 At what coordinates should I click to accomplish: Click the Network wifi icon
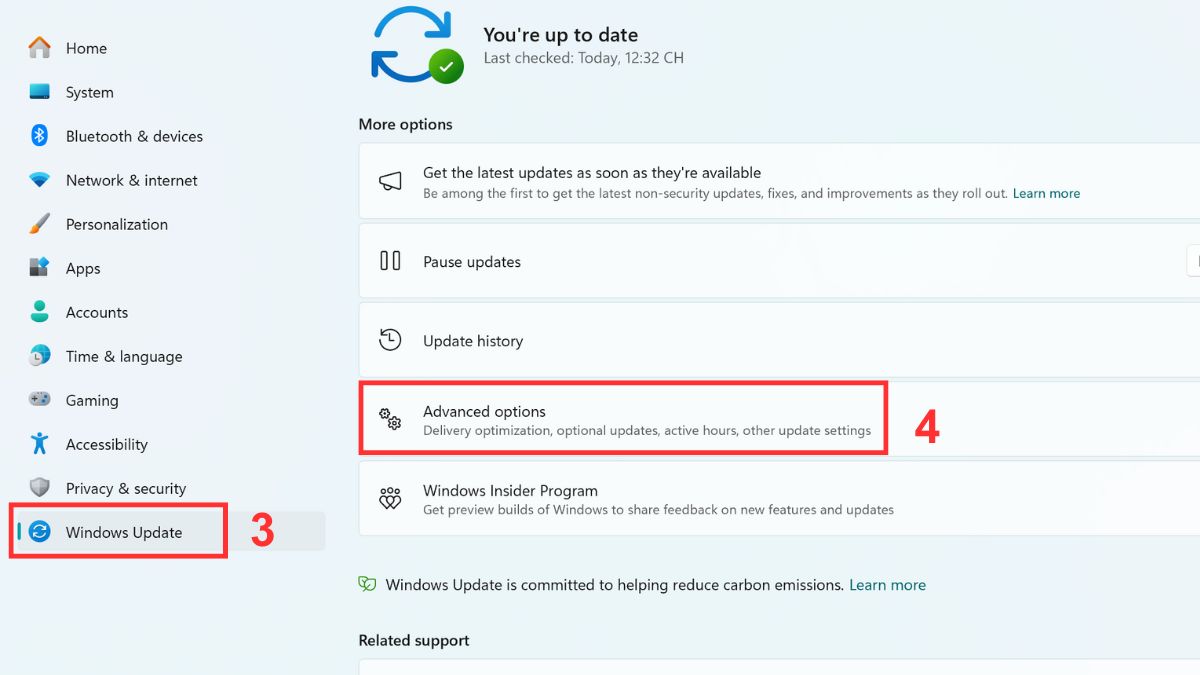coord(40,180)
